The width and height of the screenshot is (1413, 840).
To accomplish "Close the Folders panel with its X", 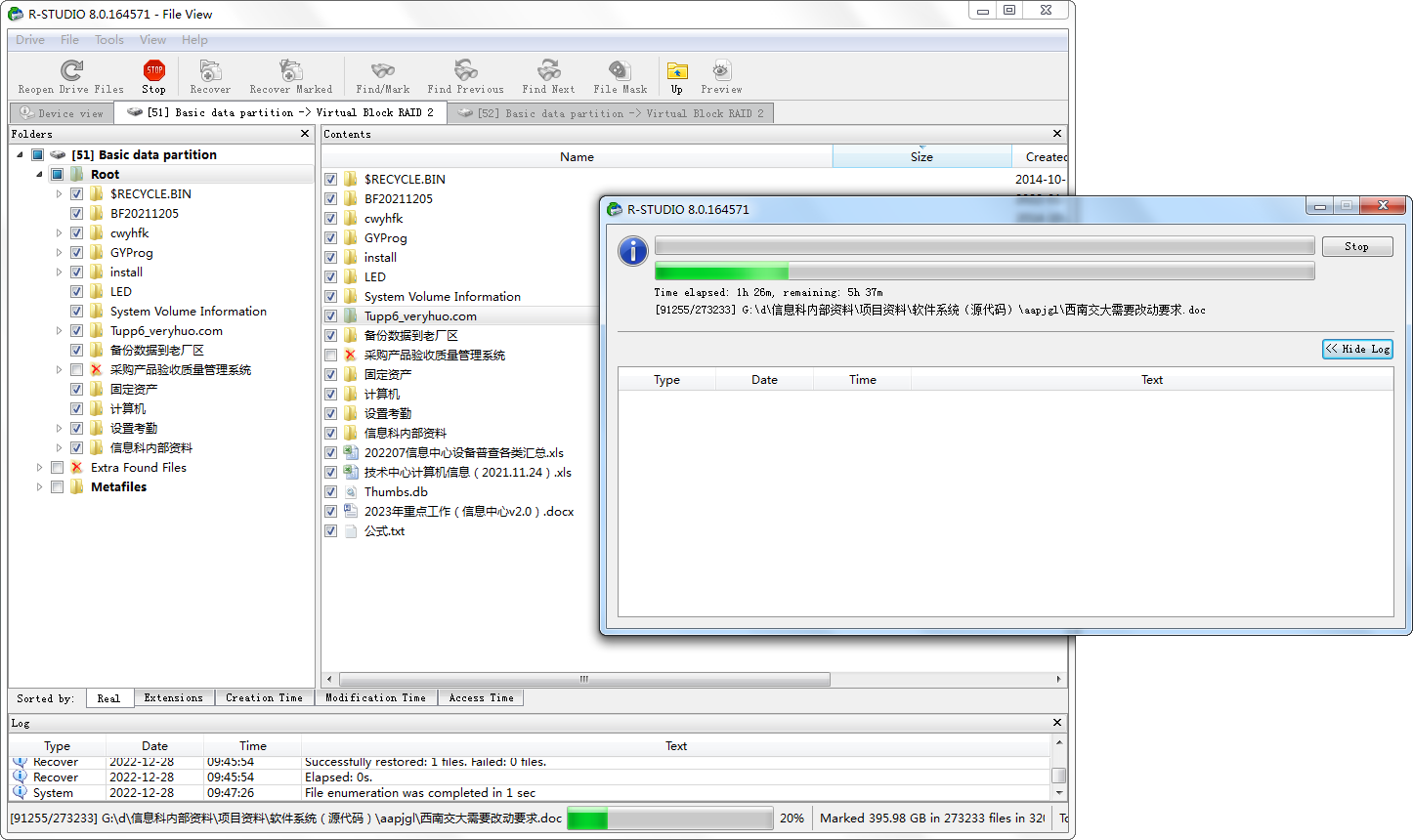I will 305,134.
